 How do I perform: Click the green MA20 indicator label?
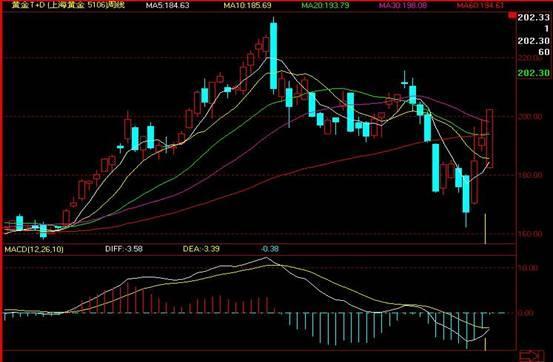326,5
